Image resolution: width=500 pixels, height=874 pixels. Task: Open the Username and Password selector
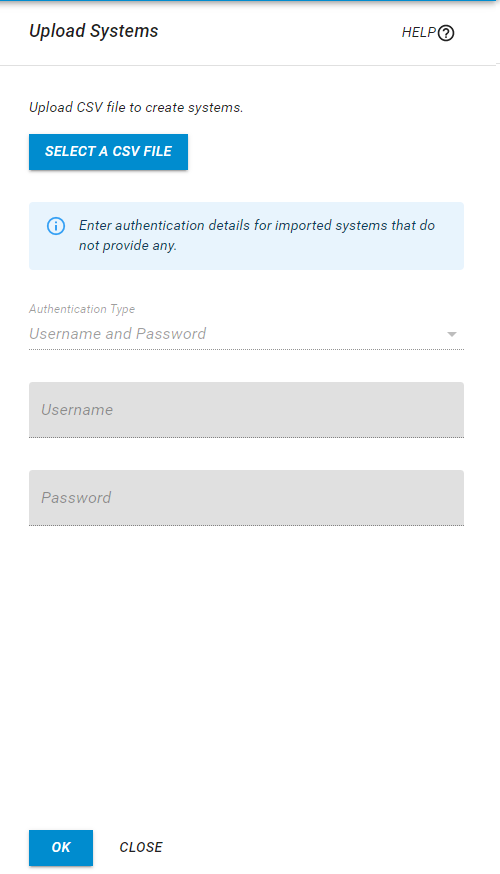[x=246, y=334]
